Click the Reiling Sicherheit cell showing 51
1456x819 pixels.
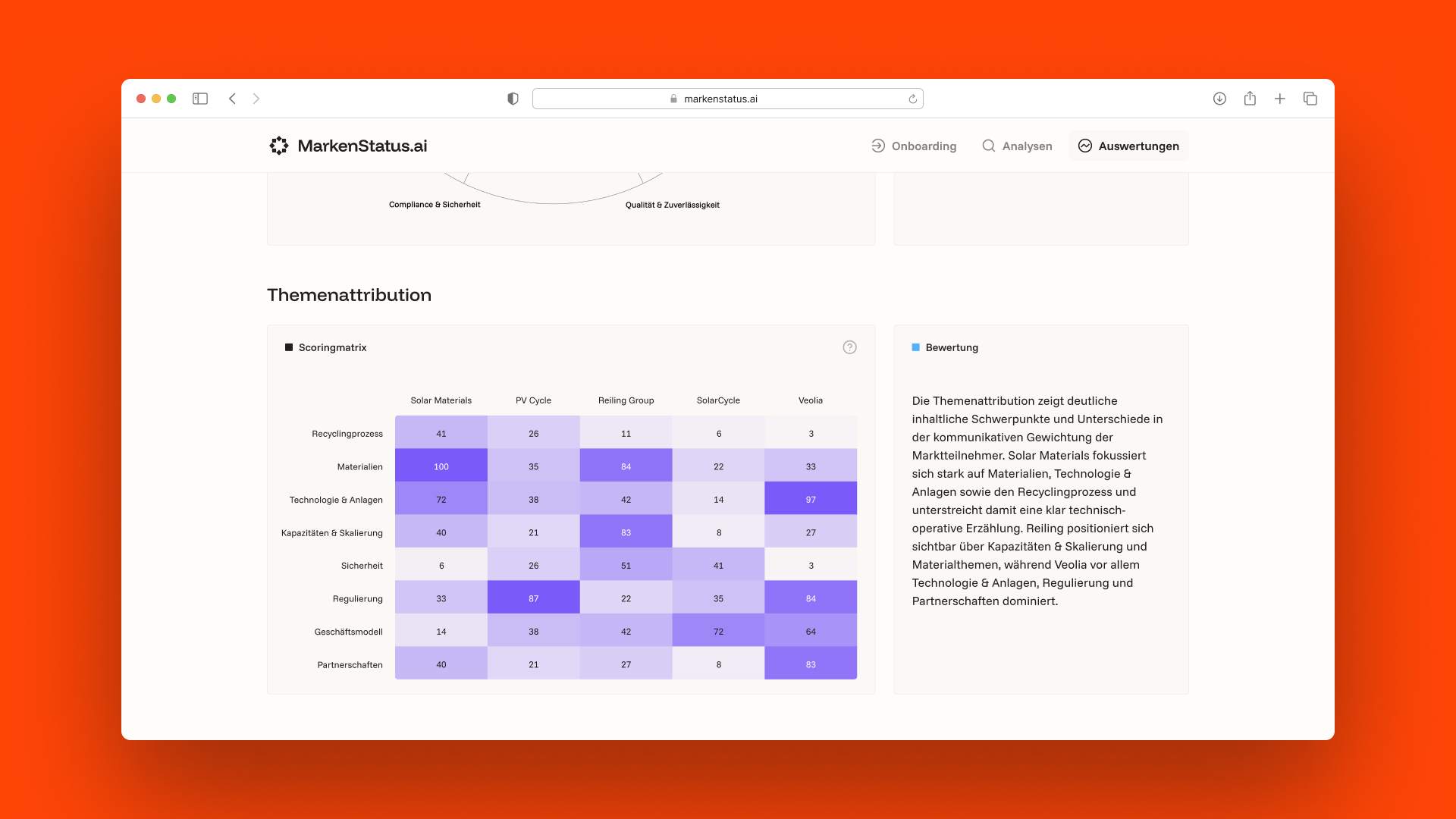point(626,565)
